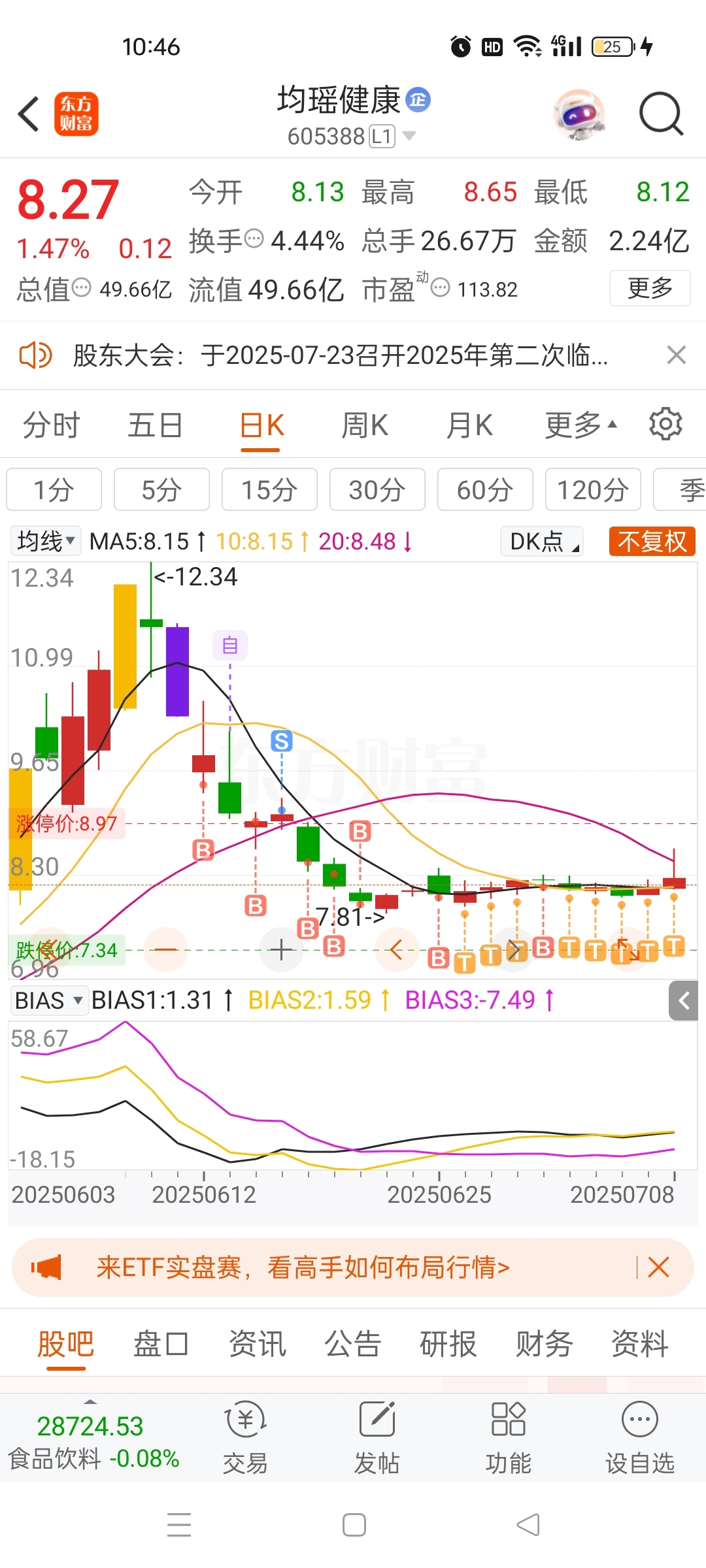This screenshot has width=706, height=1568.
Task: Switch to the 五日 chart tab
Action: point(155,426)
